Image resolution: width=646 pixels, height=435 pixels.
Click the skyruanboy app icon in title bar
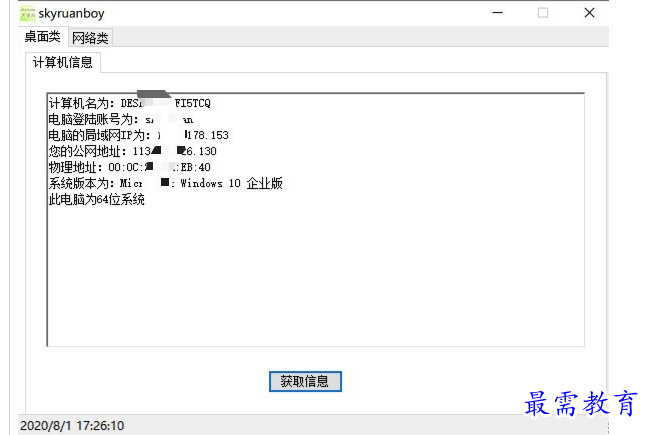(x=28, y=14)
